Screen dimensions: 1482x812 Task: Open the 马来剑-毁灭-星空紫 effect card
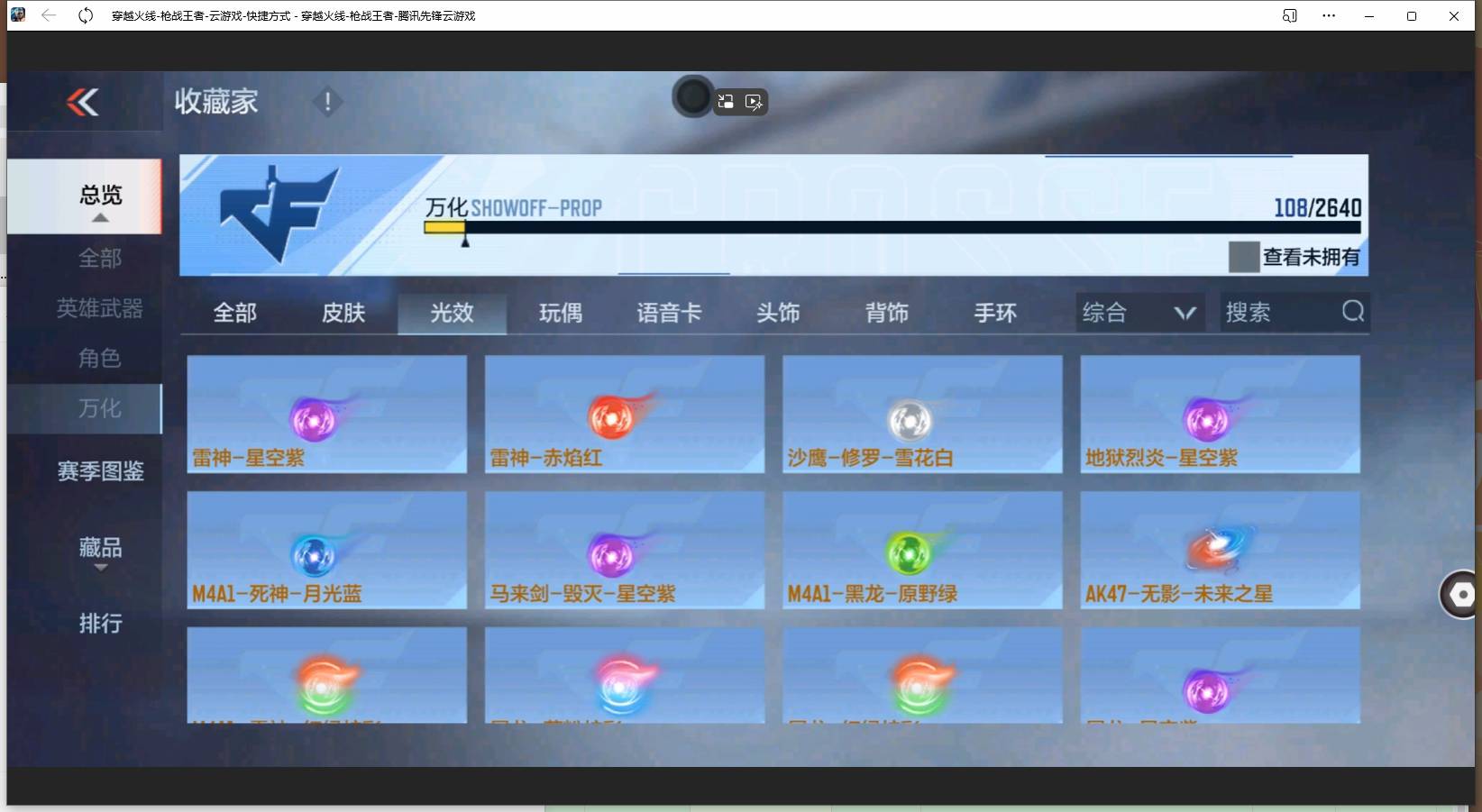tap(625, 550)
